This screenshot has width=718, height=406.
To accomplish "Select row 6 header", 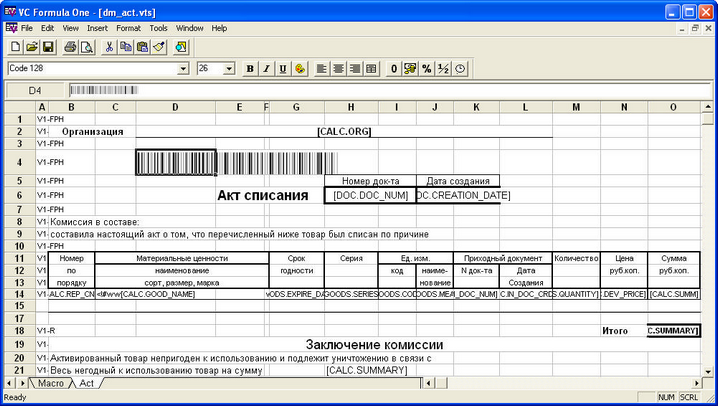I will click(20, 195).
